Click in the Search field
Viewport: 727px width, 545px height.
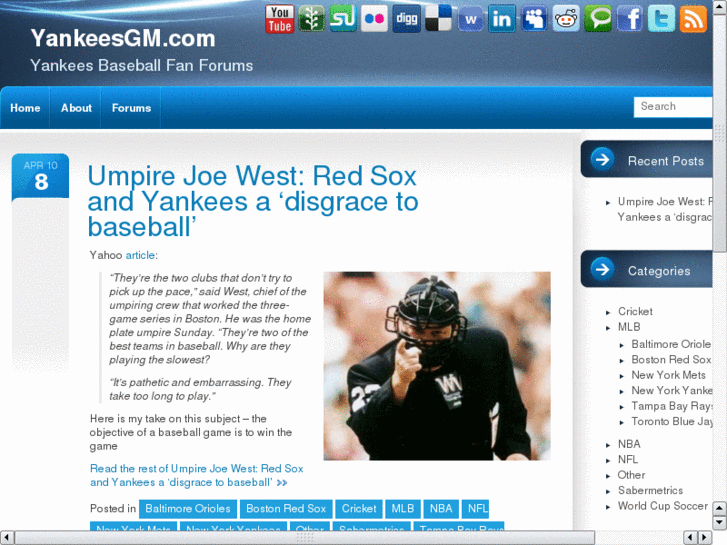(673, 107)
